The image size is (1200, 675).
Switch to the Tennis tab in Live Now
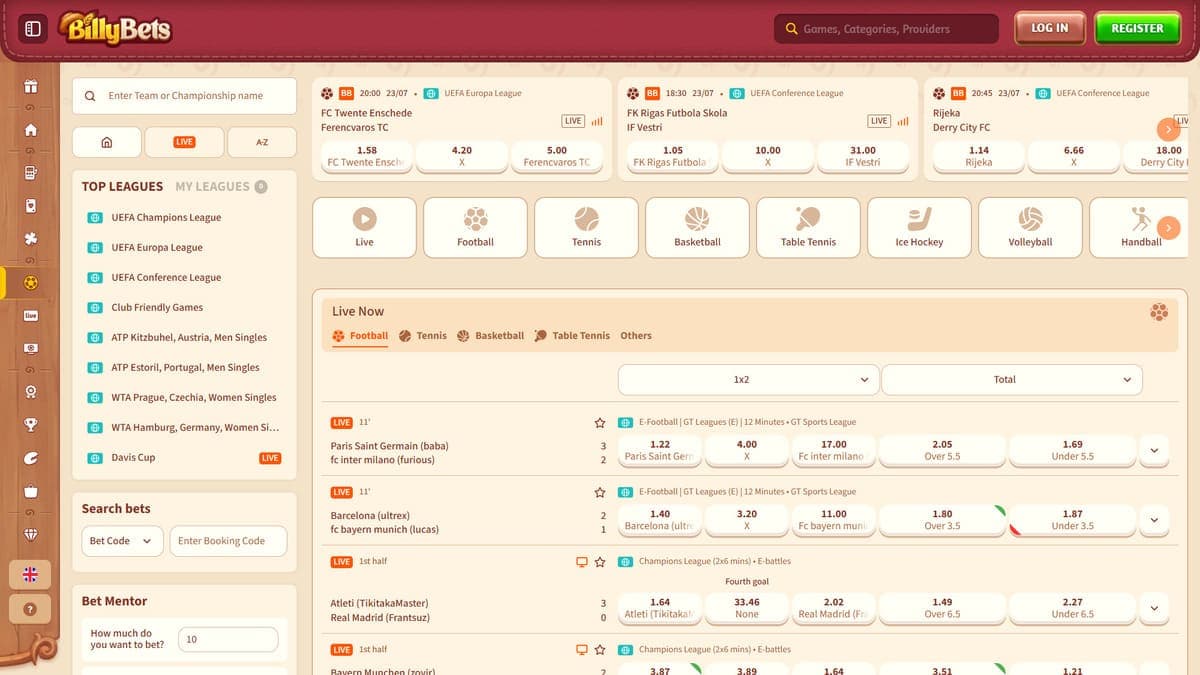tap(423, 336)
